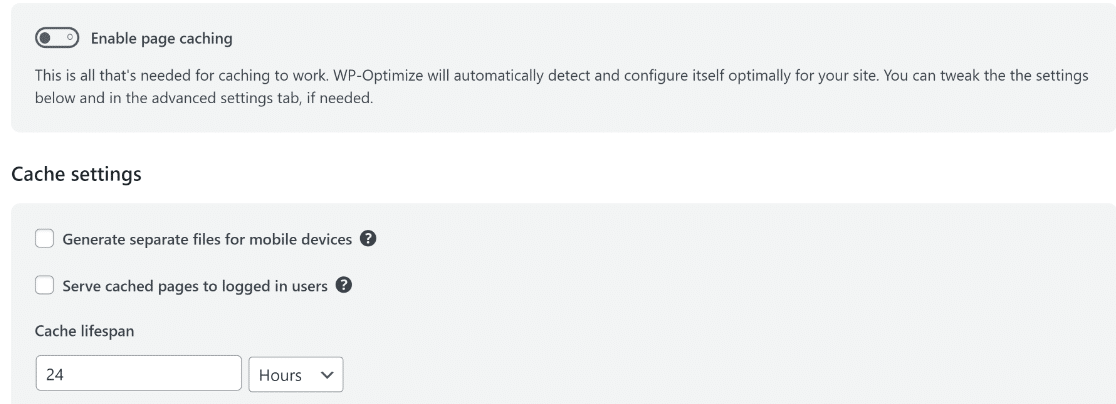
Task: Open help tooltip for logged in users option
Action: point(344,285)
